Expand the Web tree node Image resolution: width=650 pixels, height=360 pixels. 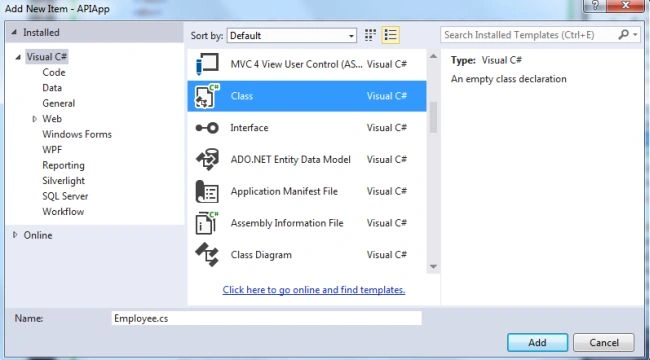pos(34,119)
